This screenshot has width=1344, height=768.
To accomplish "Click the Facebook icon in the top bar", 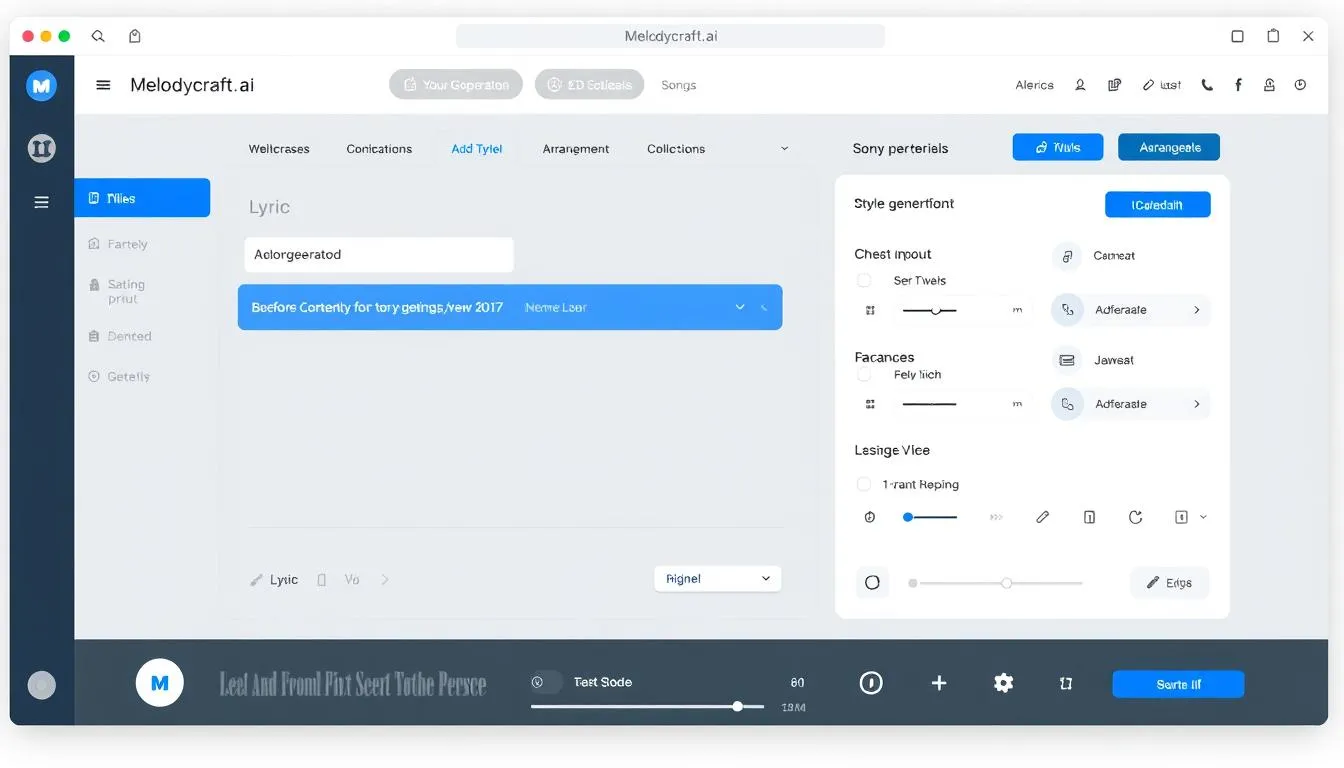I will pos(1238,85).
